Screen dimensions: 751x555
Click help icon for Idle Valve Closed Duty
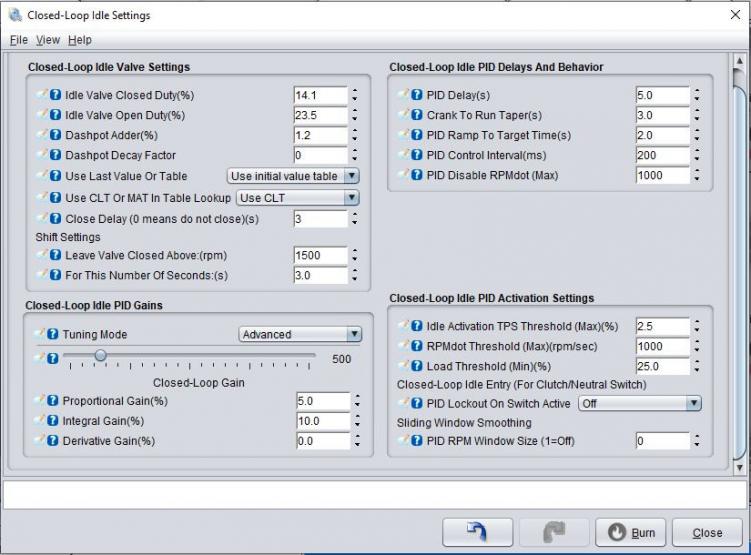(x=56, y=95)
